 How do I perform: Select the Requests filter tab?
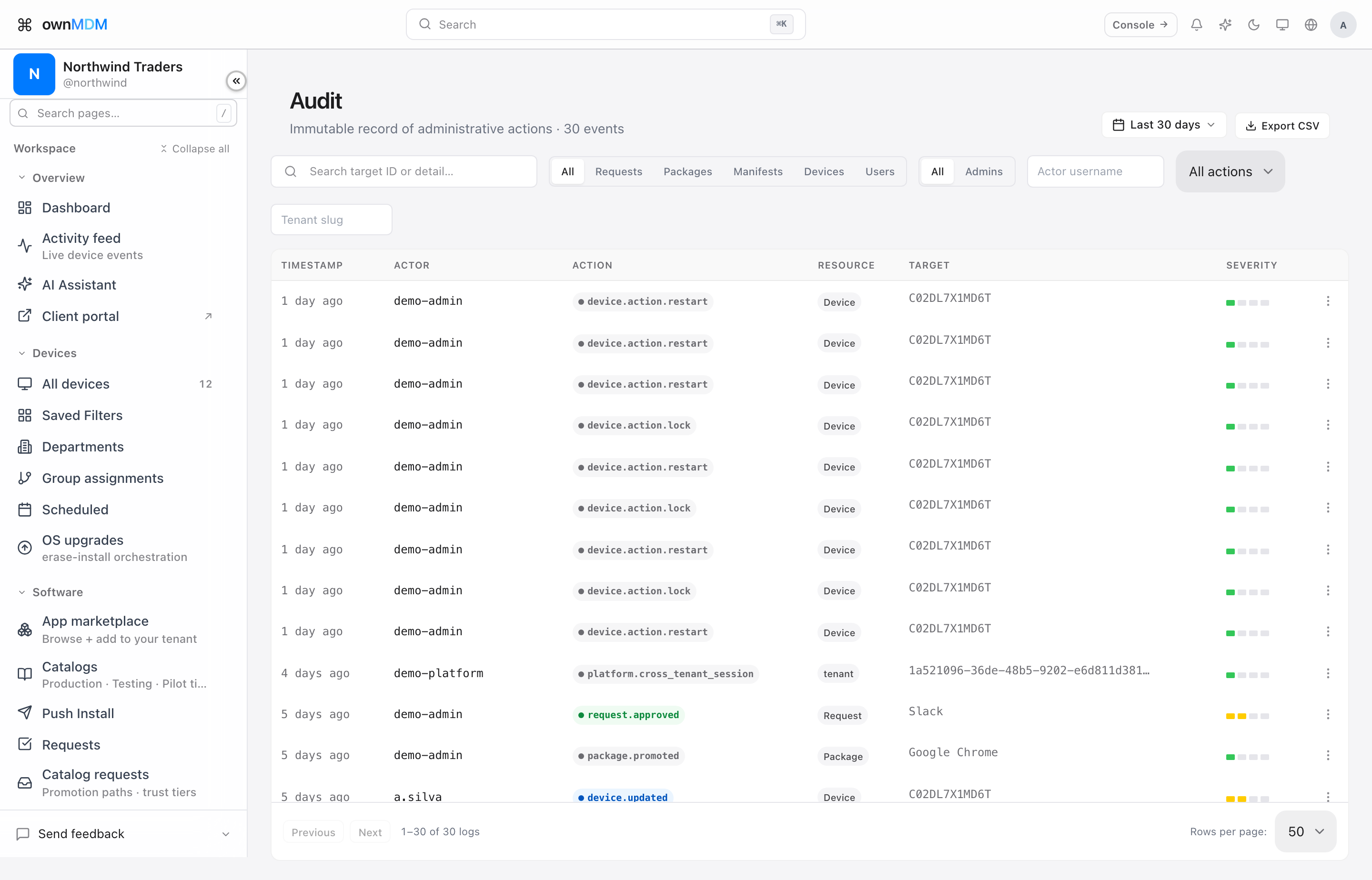(x=618, y=171)
